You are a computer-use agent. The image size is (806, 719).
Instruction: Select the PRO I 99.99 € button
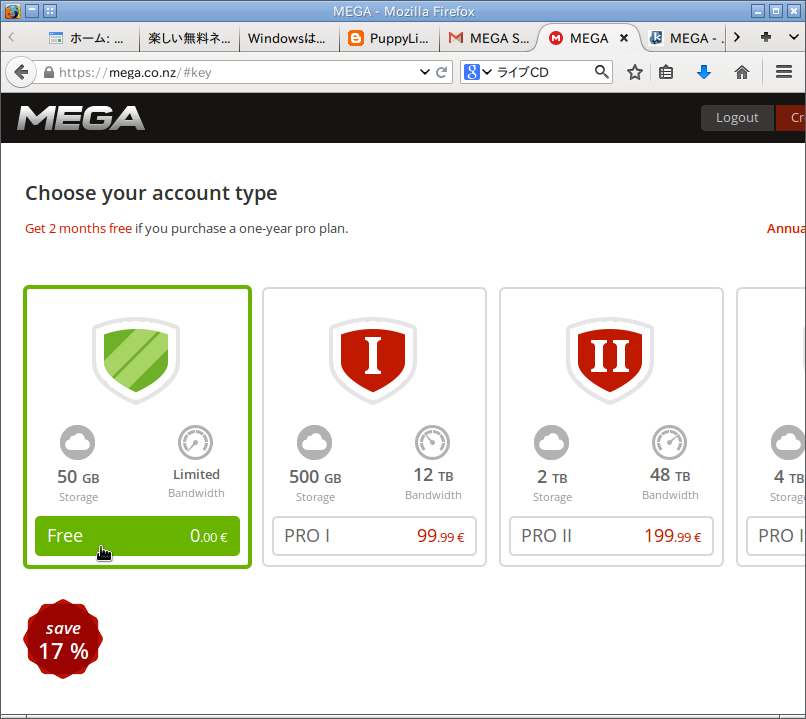(374, 536)
